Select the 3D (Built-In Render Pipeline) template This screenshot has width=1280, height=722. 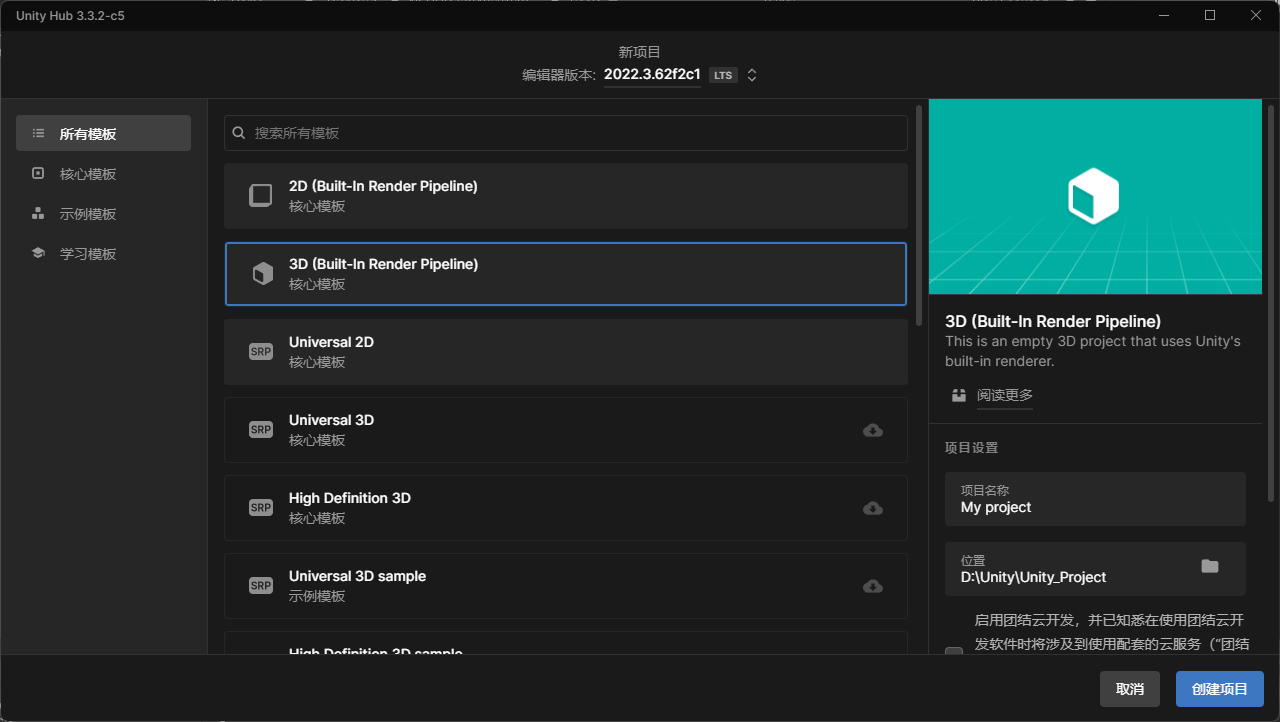[566, 274]
